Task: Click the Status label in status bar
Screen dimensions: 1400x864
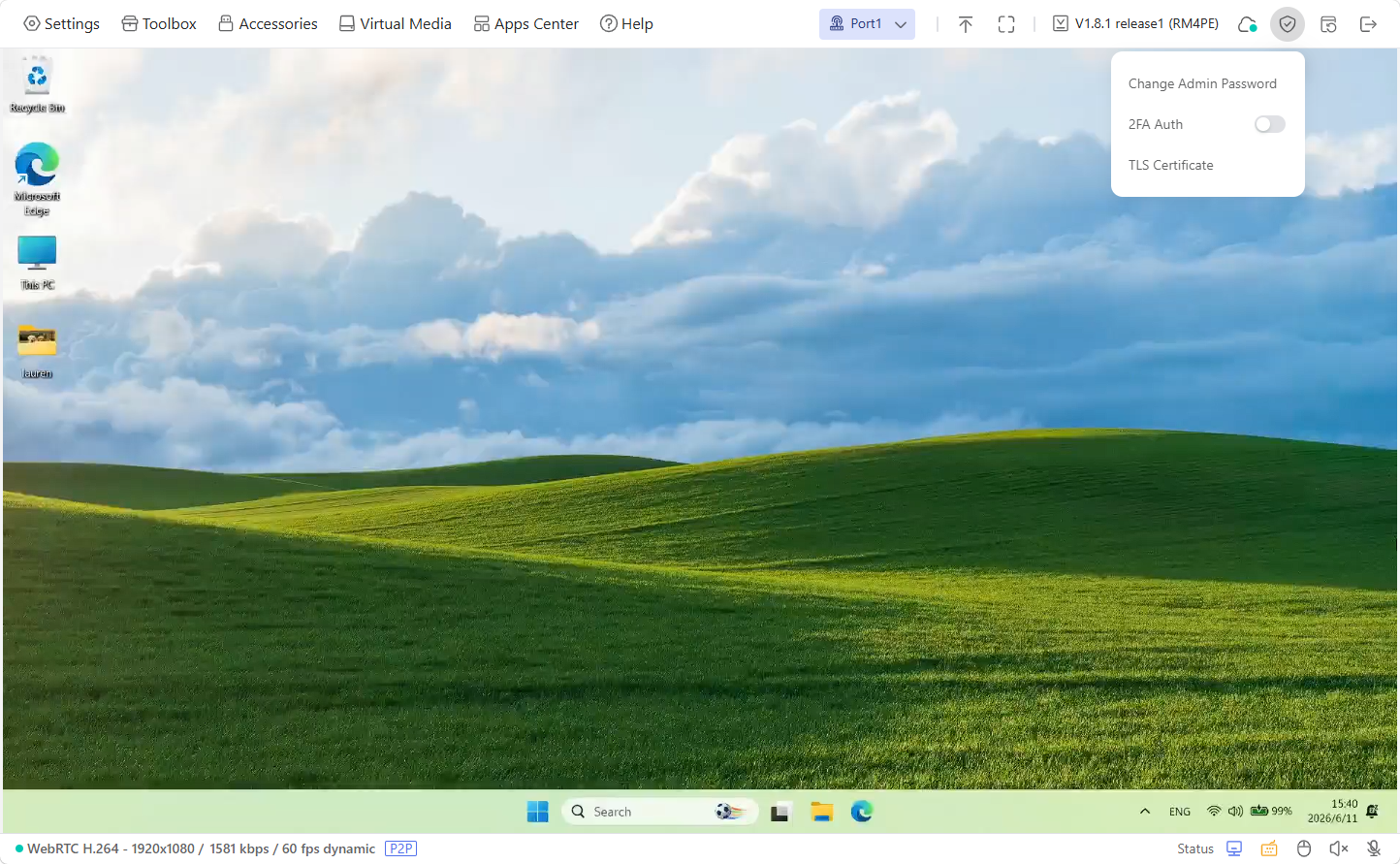Action: pyautogui.click(x=1195, y=848)
